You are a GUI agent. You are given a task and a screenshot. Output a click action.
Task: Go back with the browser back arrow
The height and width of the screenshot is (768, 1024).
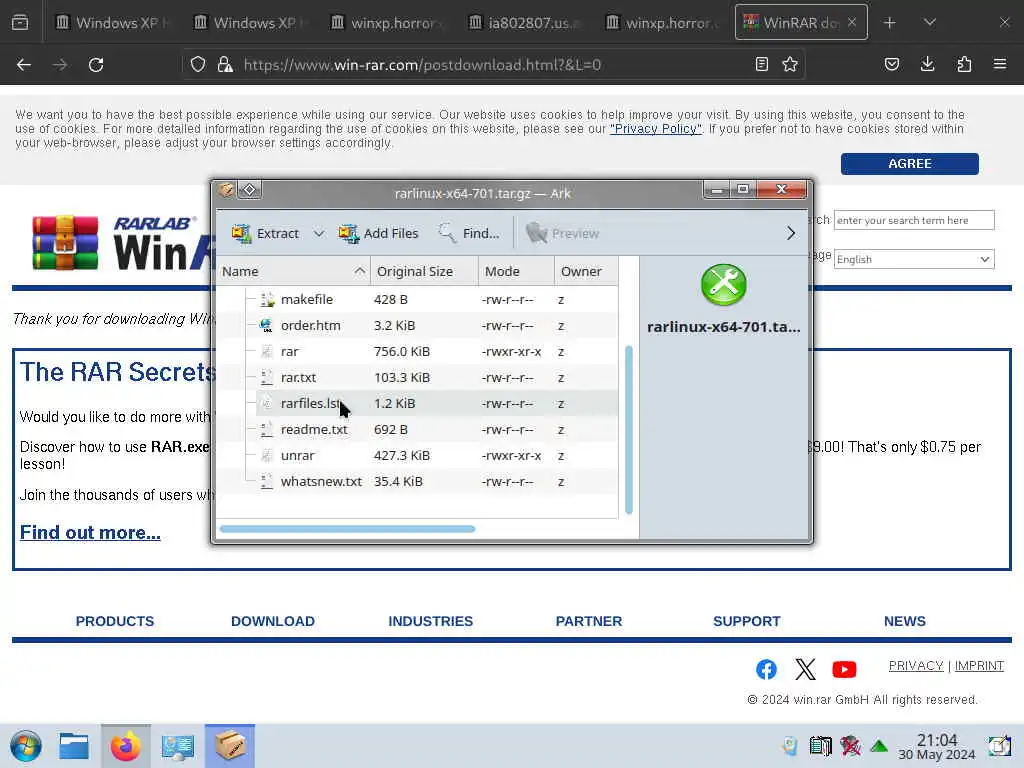coord(24,65)
